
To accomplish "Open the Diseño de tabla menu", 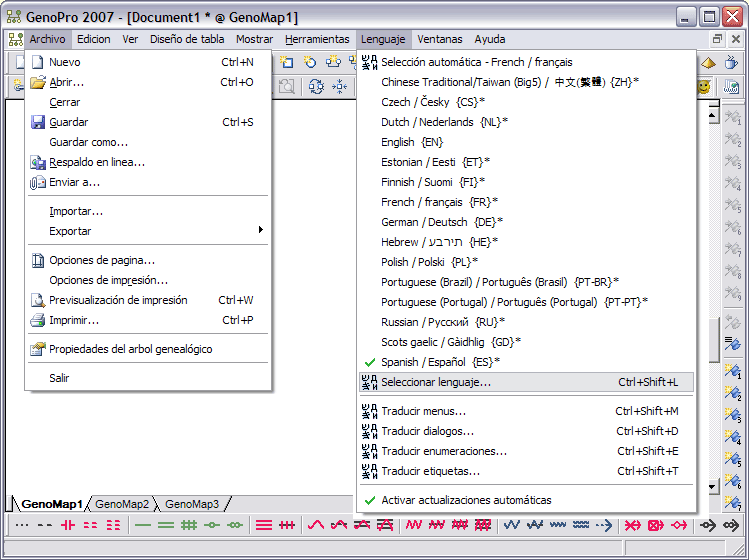I will coord(187,40).
